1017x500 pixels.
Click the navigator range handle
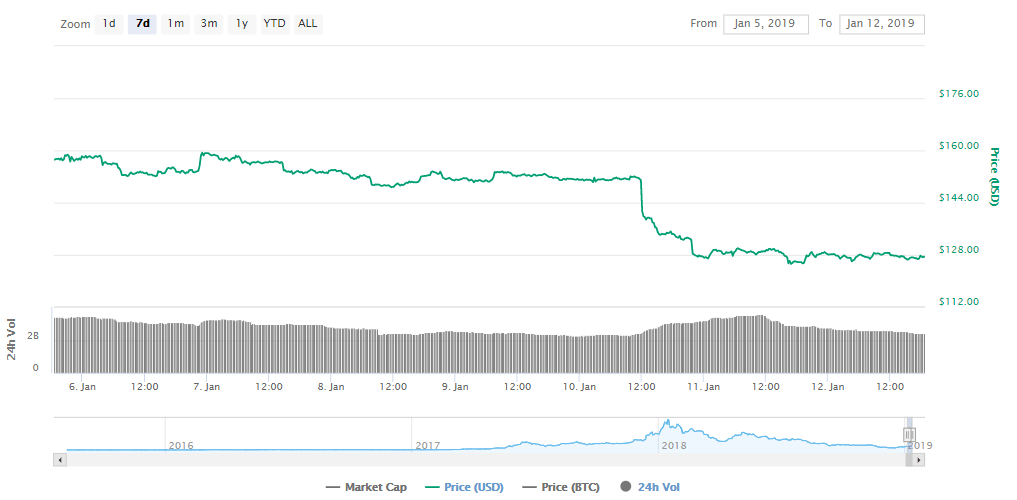coord(909,435)
